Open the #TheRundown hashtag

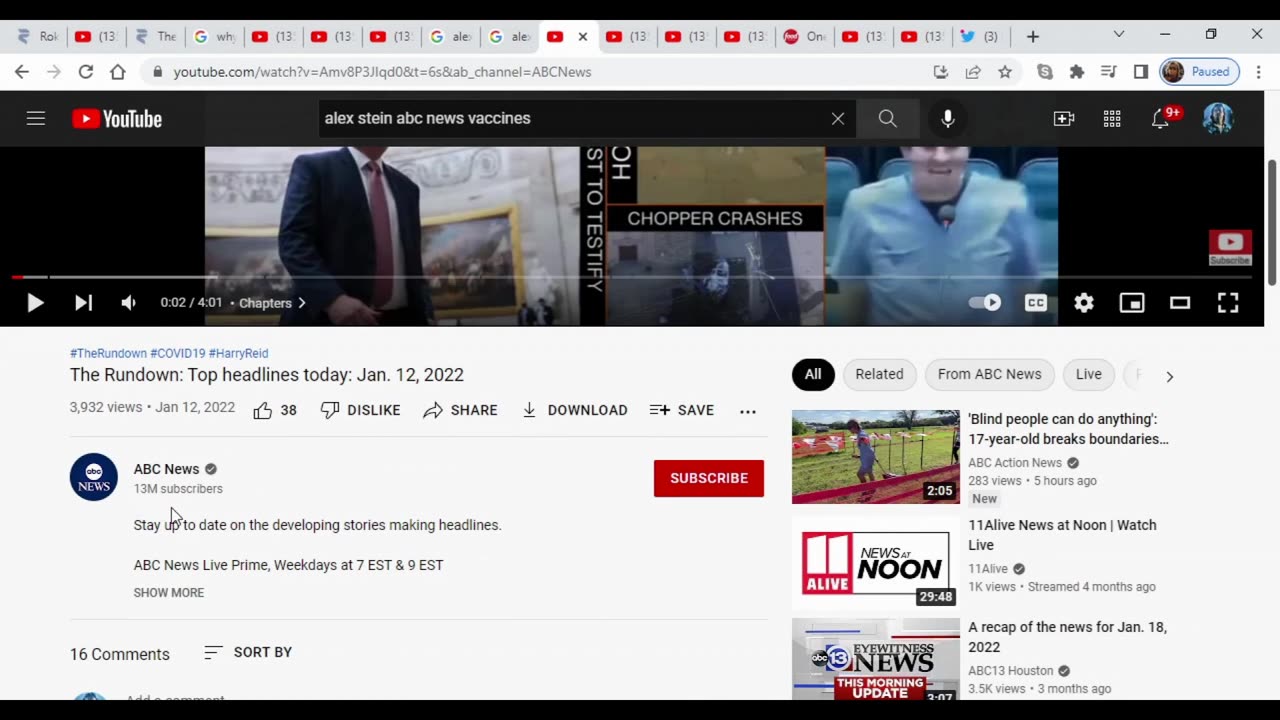point(108,353)
